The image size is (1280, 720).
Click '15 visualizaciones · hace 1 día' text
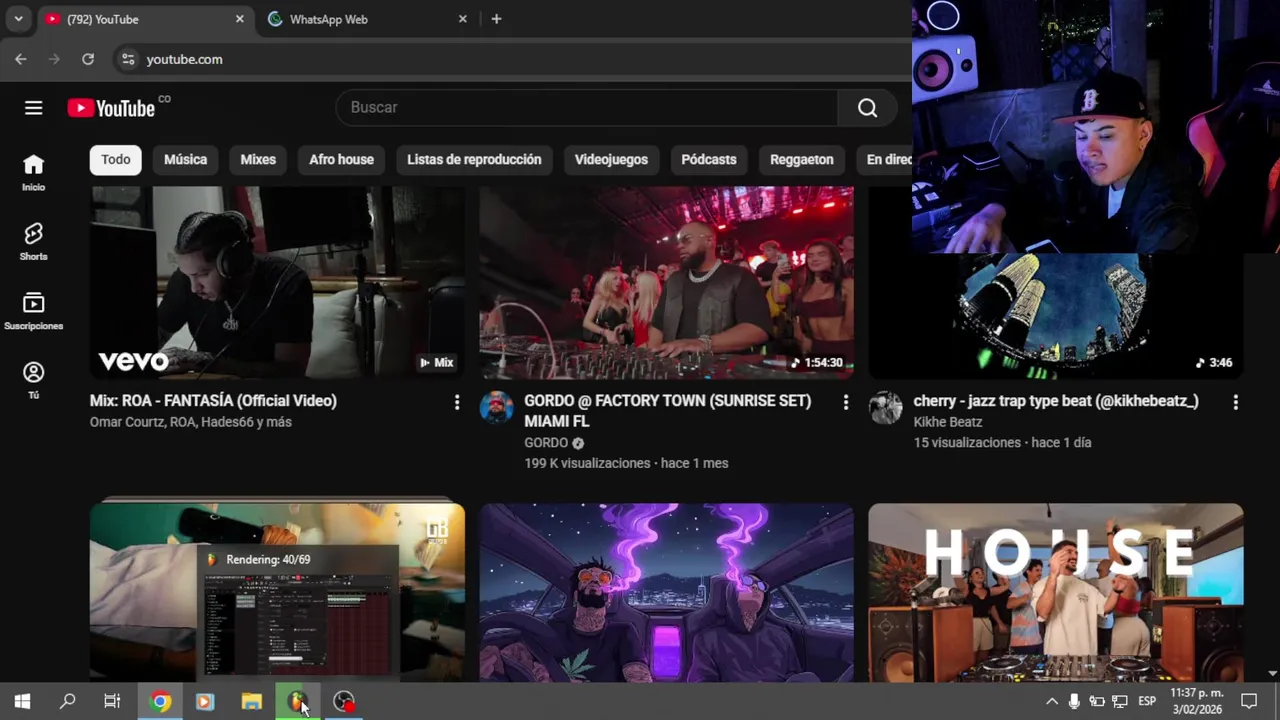(x=1002, y=443)
